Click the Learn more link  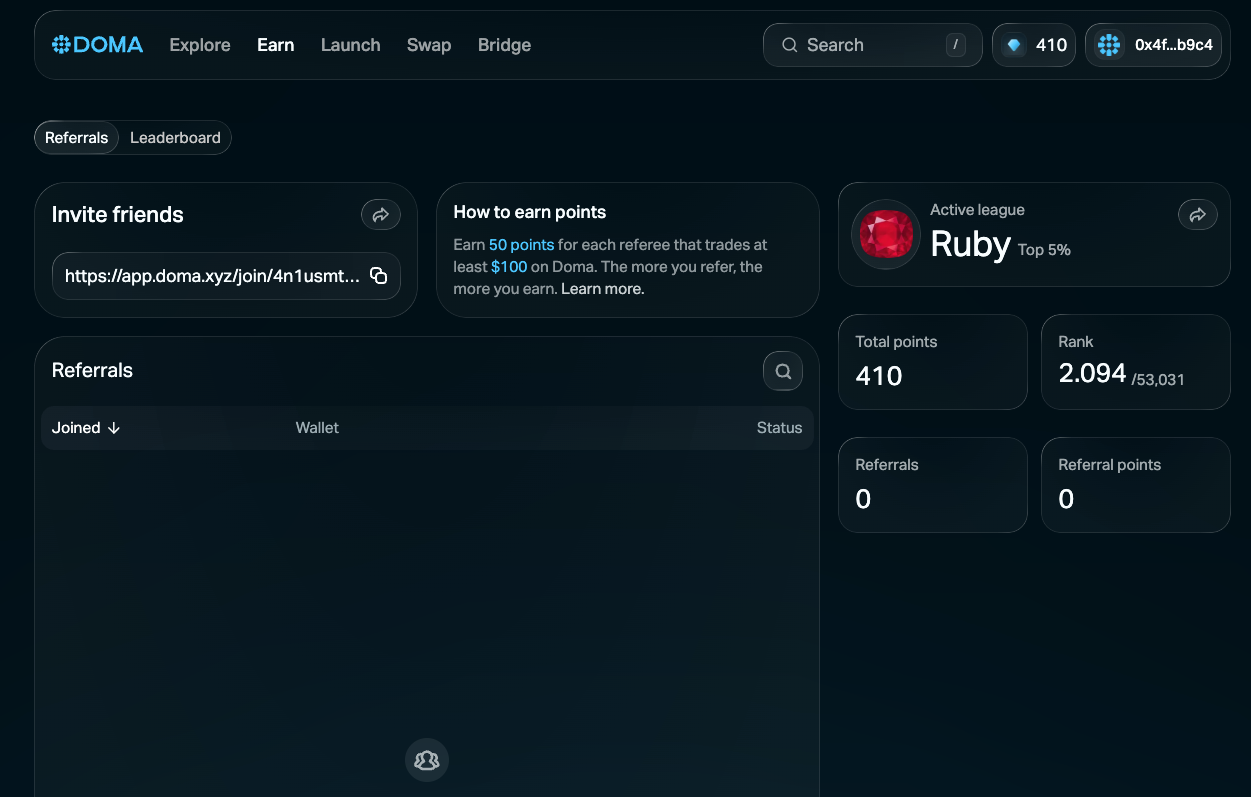[602, 289]
